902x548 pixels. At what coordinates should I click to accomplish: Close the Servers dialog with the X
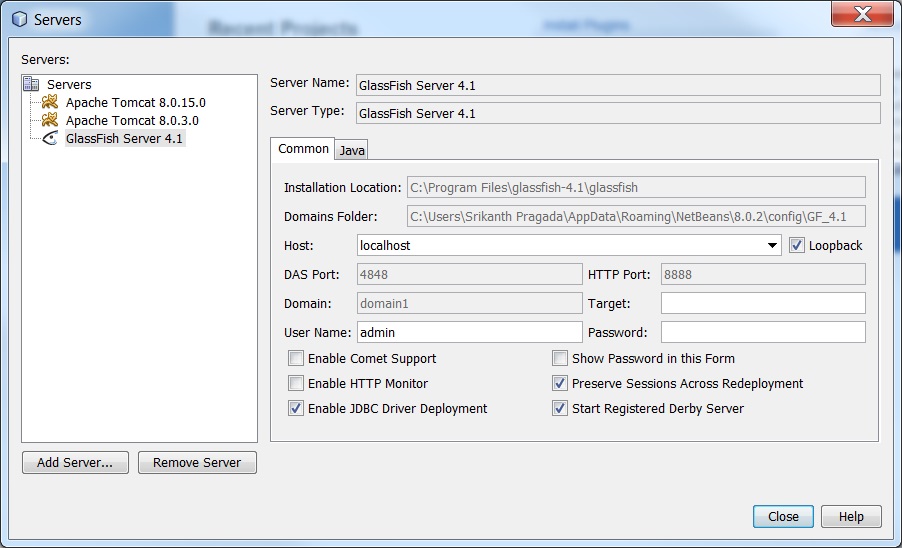pyautogui.click(x=862, y=14)
